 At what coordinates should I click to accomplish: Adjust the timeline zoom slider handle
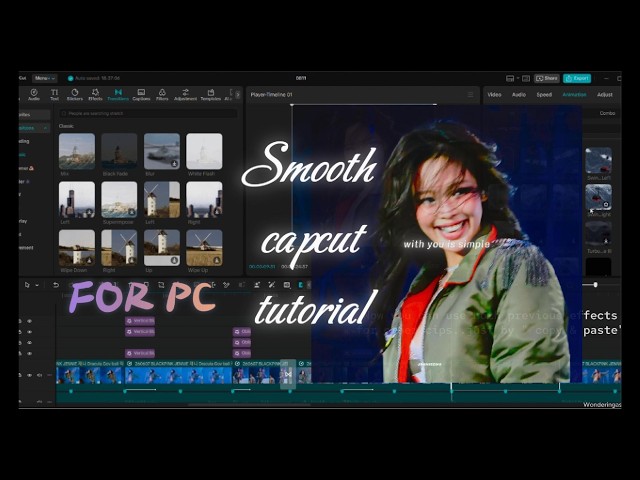(596, 284)
